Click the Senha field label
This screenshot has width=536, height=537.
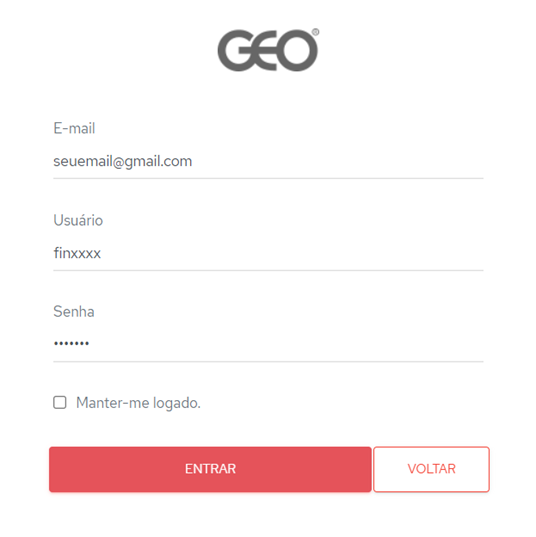click(x=74, y=311)
